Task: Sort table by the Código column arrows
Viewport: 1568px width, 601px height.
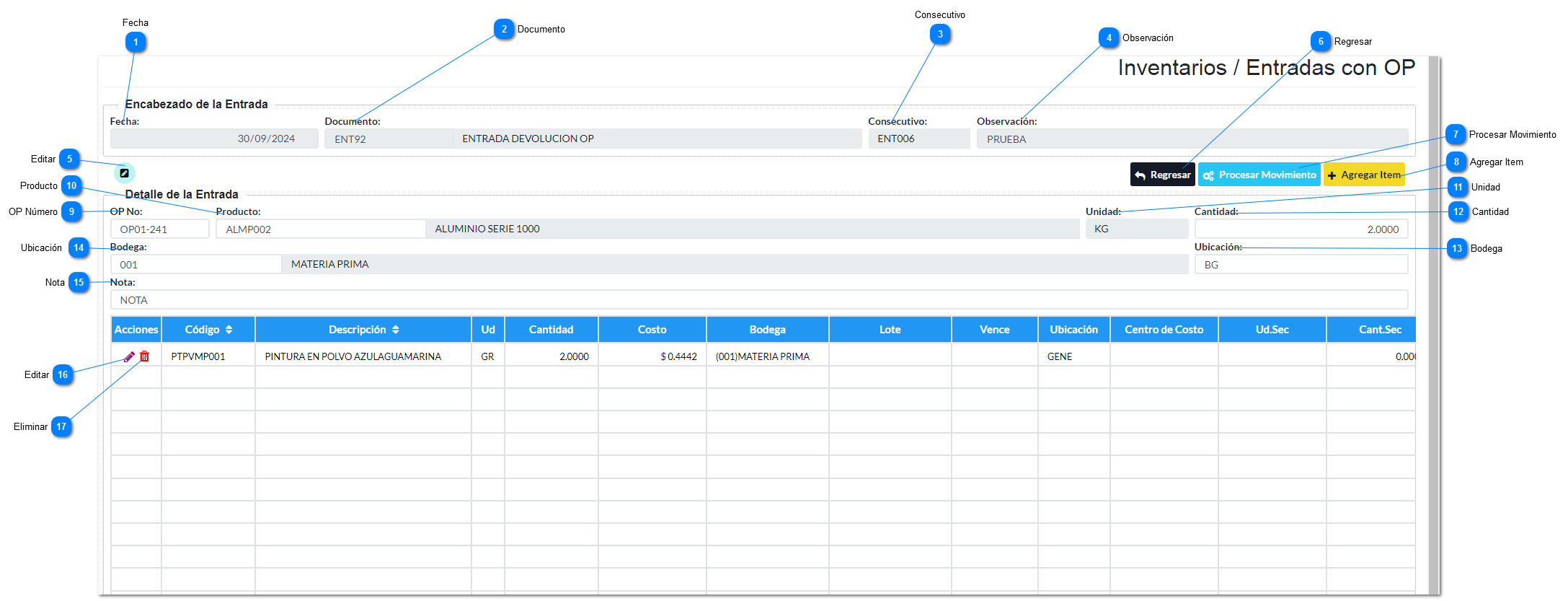Action: click(229, 330)
